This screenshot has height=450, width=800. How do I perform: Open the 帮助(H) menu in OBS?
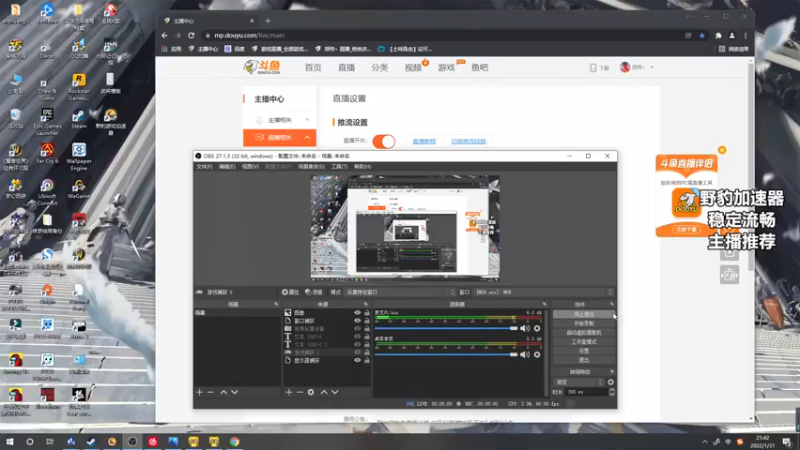tap(362, 166)
